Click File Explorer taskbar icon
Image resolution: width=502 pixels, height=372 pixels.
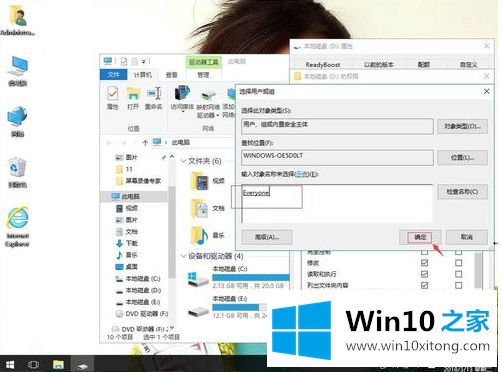58,364
